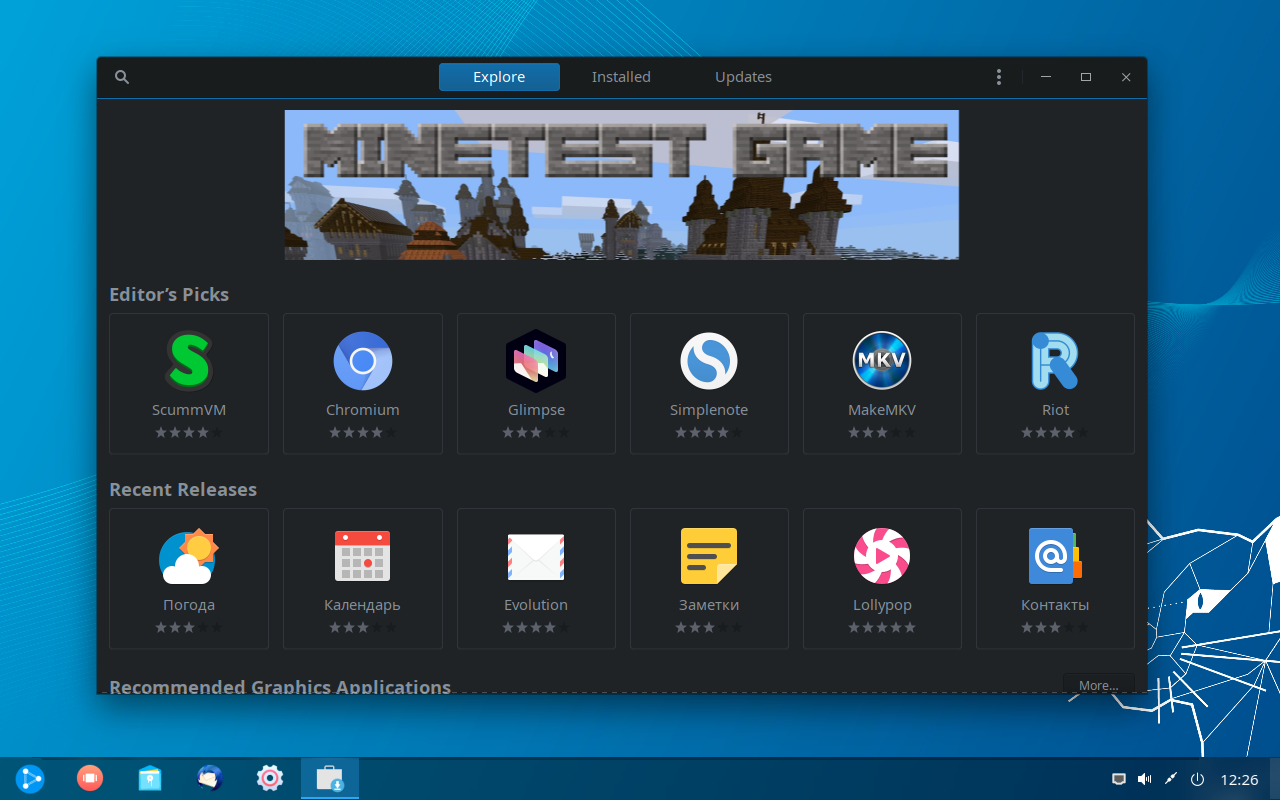This screenshot has width=1280, height=800.
Task: Open the Заметки notes app card
Action: tap(709, 579)
